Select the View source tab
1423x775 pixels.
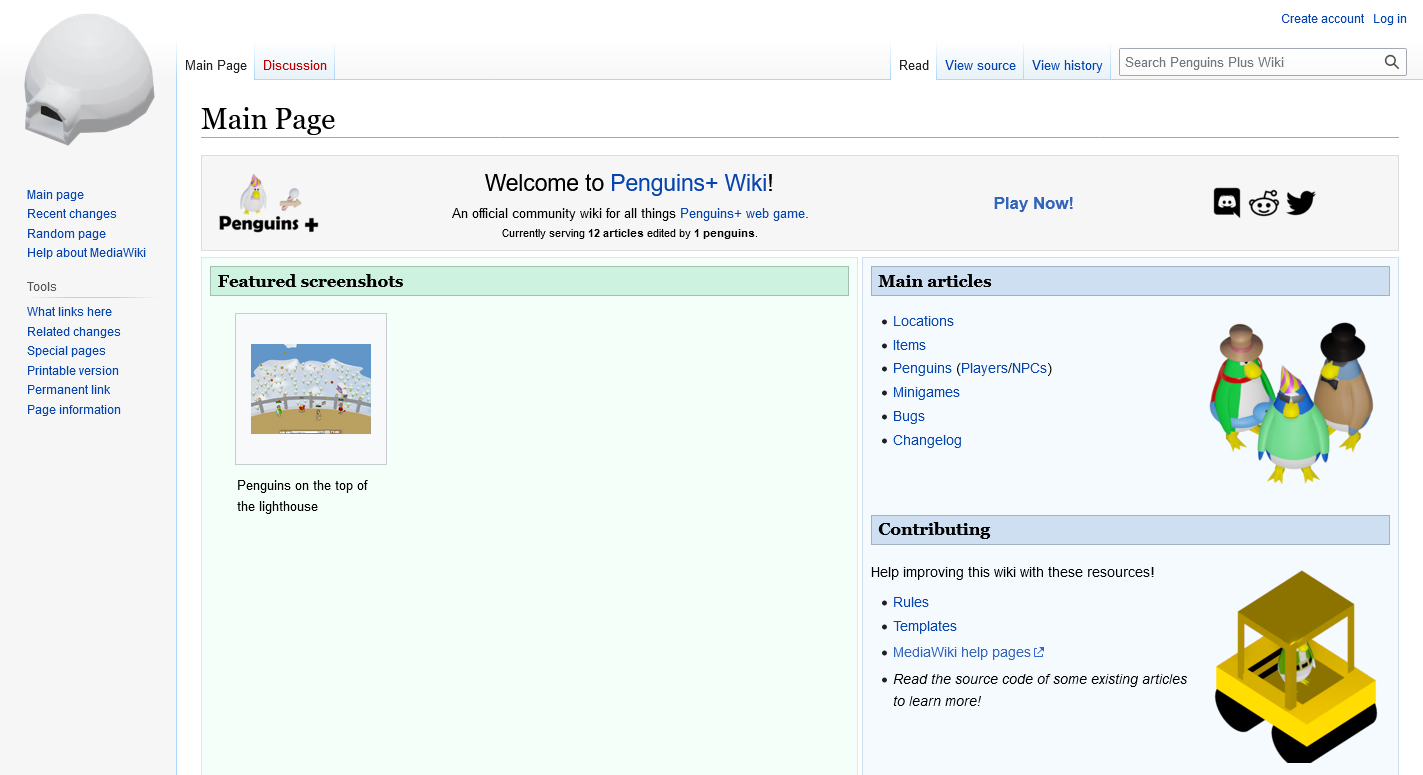click(x=979, y=66)
